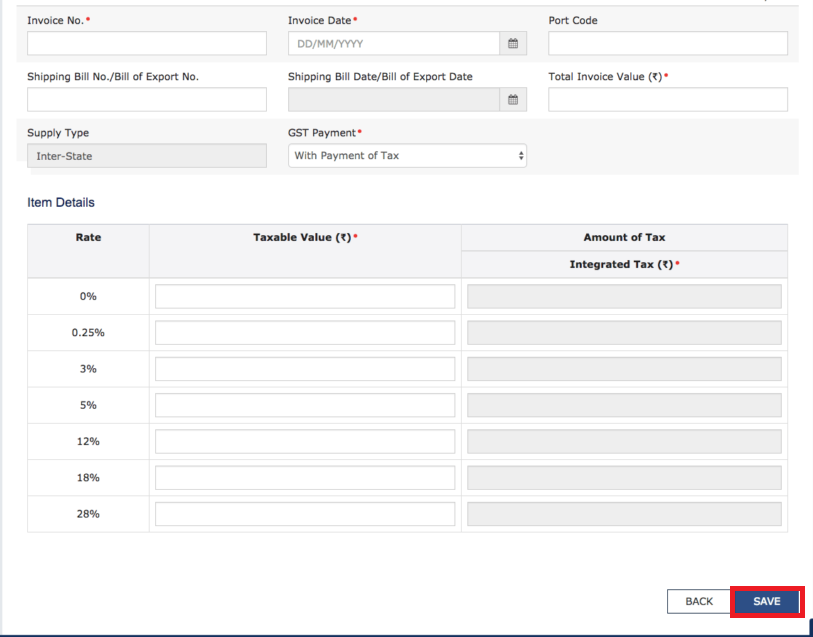Select Taxable Value field for 3% rate
The width and height of the screenshot is (813, 637).
[305, 369]
